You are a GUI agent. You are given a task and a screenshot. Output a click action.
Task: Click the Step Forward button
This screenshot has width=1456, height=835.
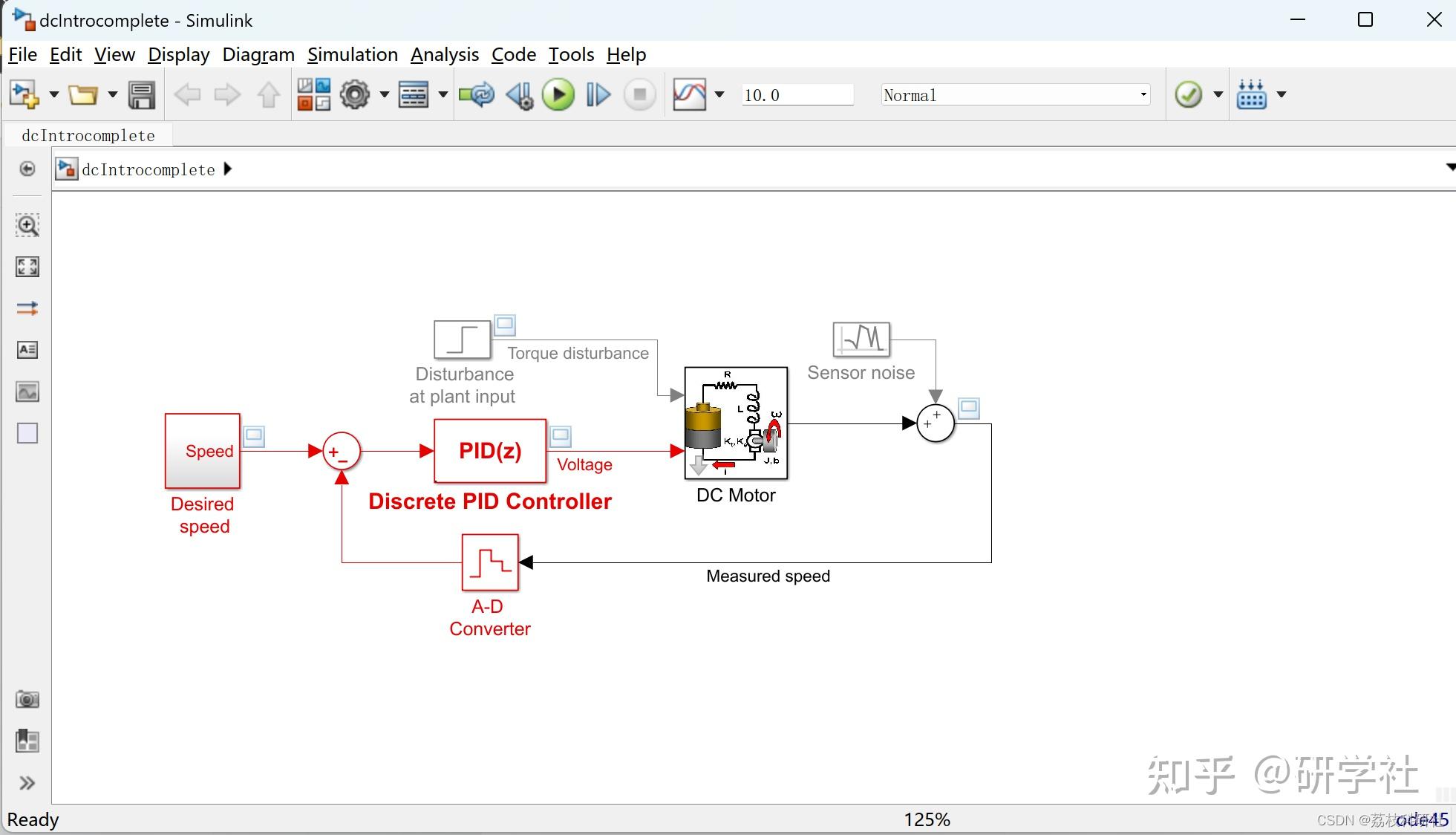(x=598, y=95)
